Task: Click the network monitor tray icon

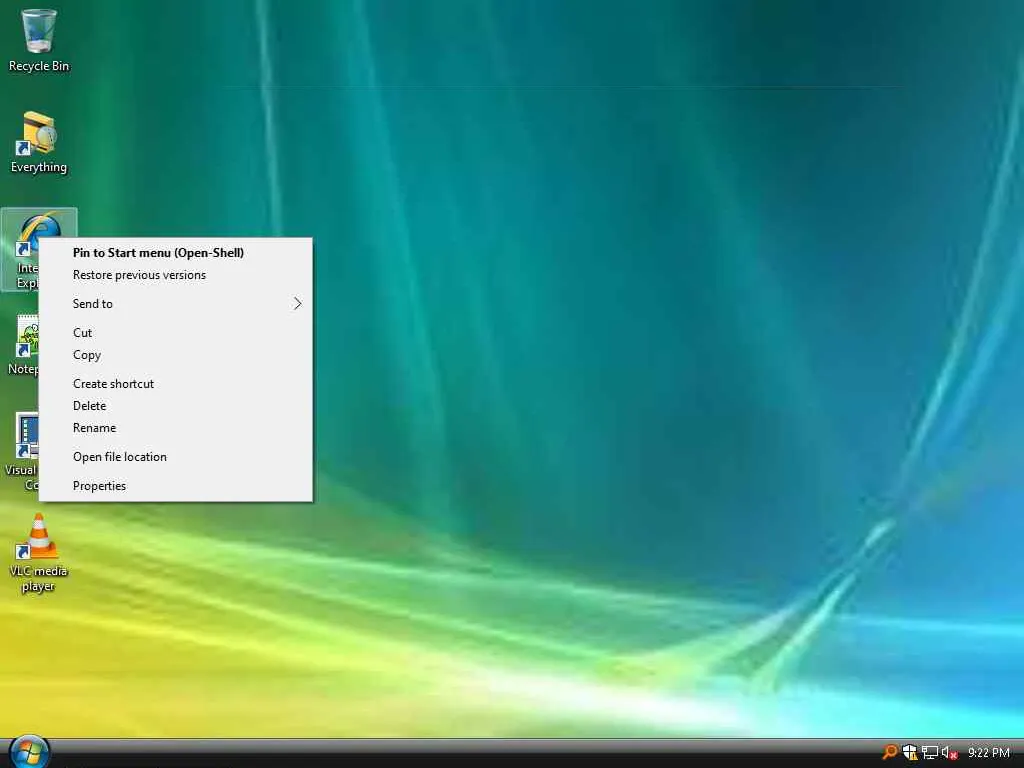Action: pos(930,752)
